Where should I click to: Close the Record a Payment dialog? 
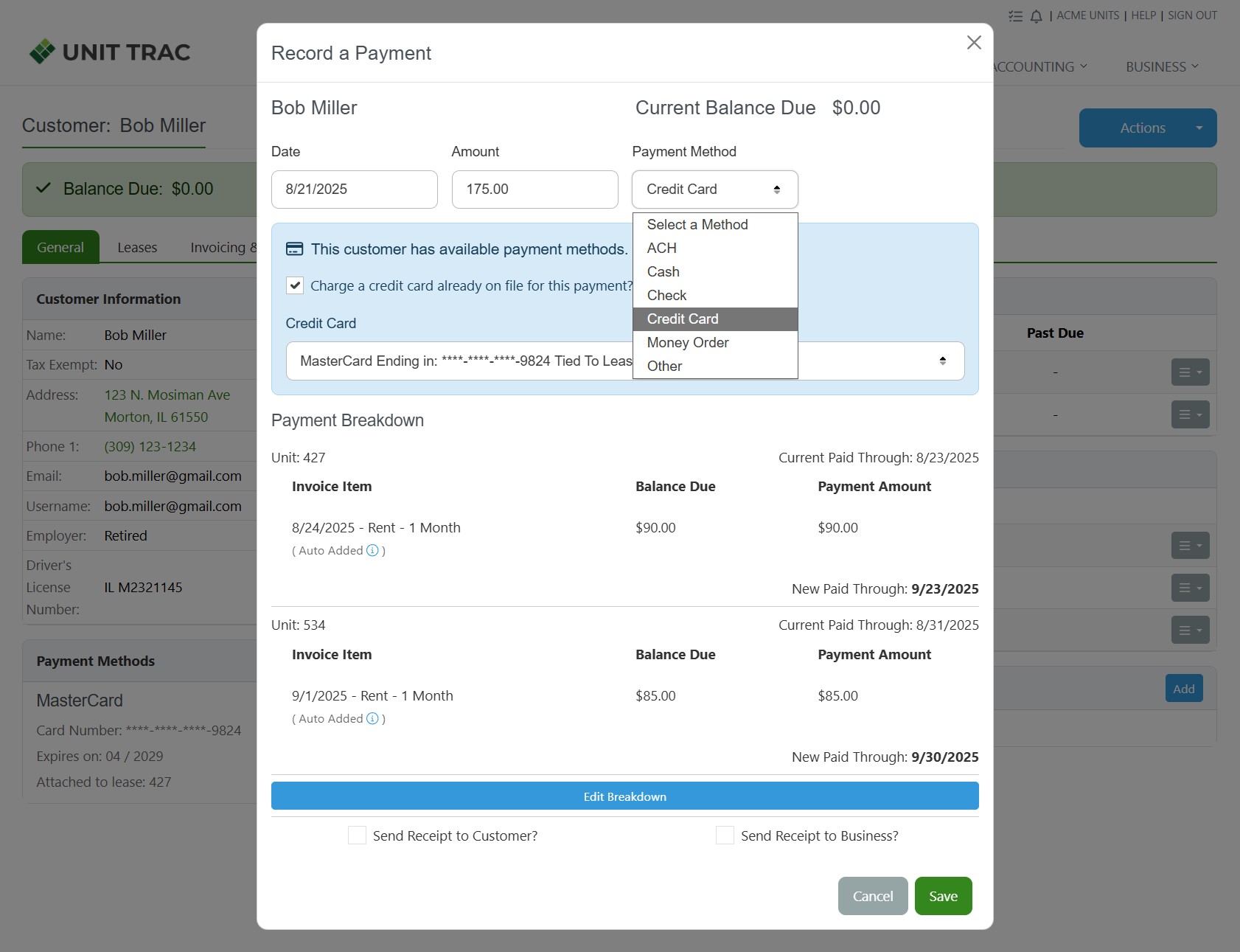tap(974, 43)
